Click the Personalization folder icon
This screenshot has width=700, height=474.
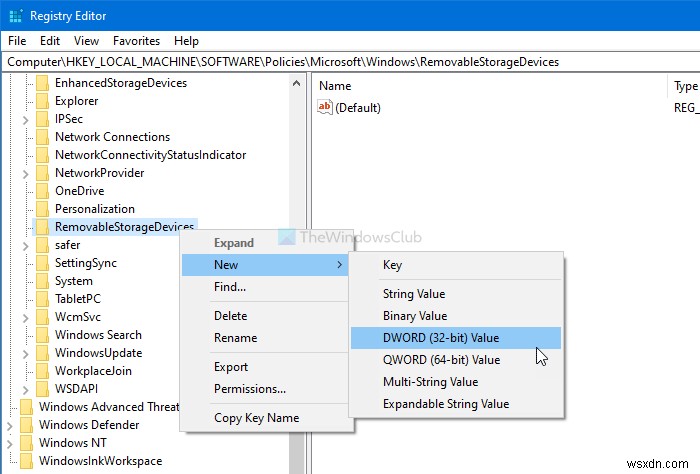[x=42, y=209]
